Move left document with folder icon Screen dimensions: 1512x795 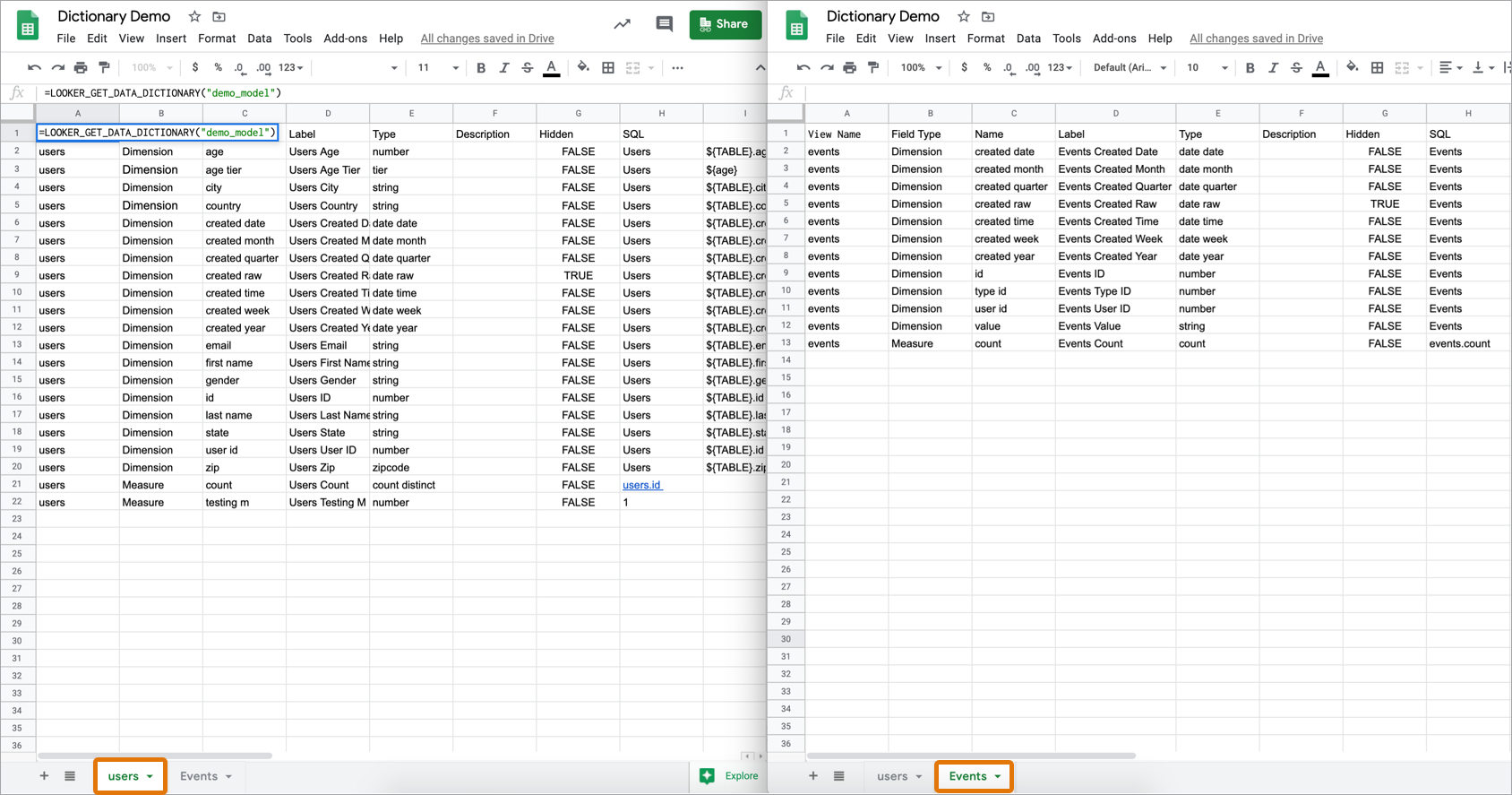[219, 16]
